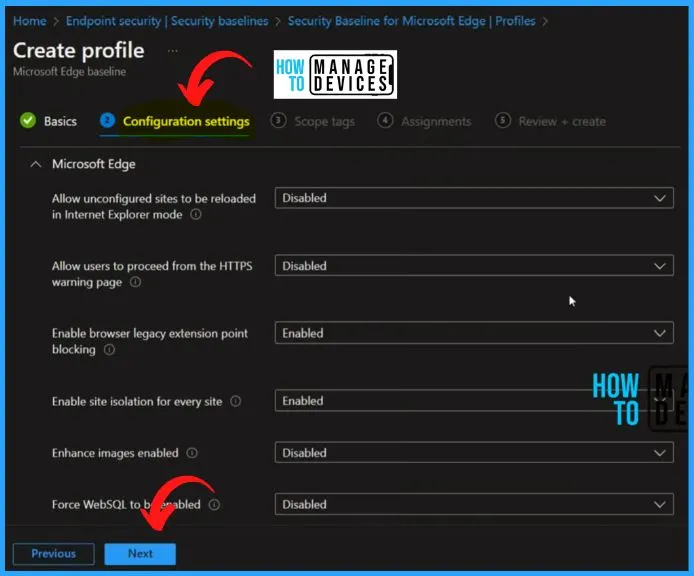Open ellipsis menu beside Create profile title
The width and height of the screenshot is (694, 576).
(x=173, y=51)
